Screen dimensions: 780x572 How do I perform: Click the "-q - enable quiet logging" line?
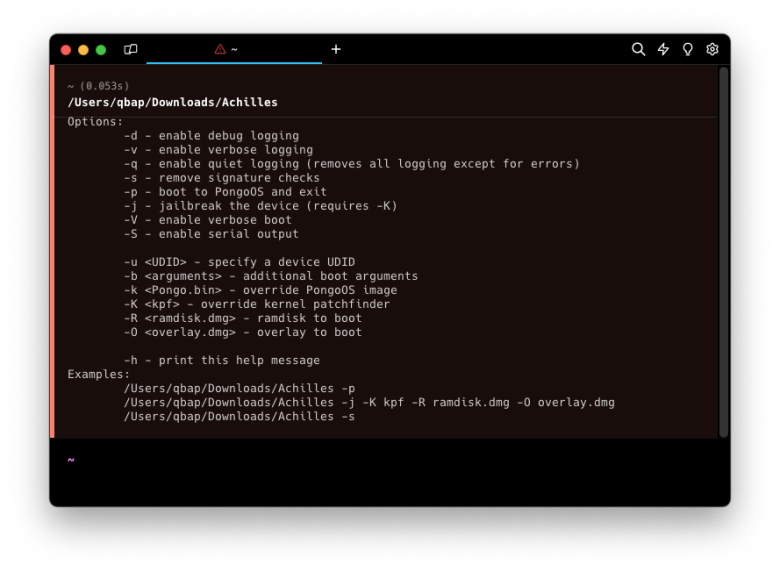[x=352, y=164]
